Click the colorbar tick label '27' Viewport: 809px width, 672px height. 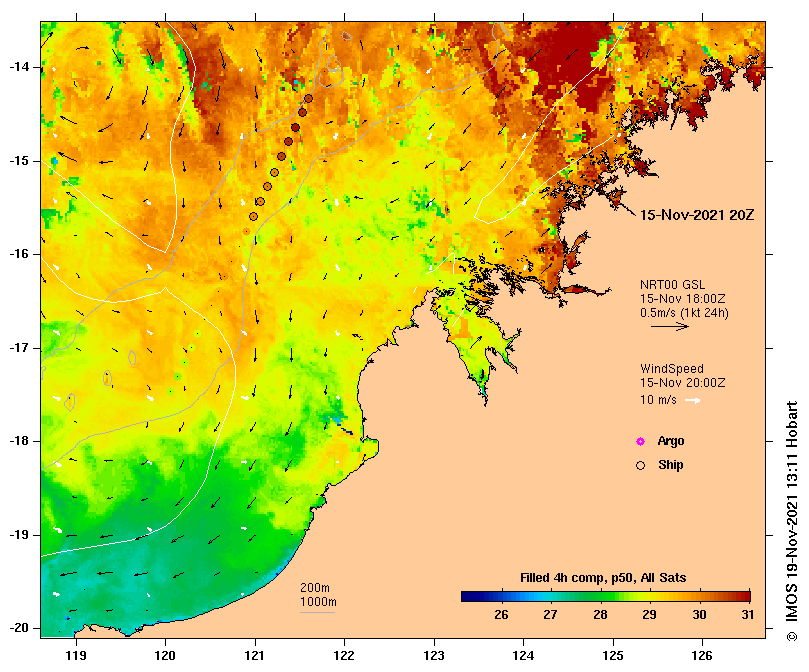click(551, 615)
